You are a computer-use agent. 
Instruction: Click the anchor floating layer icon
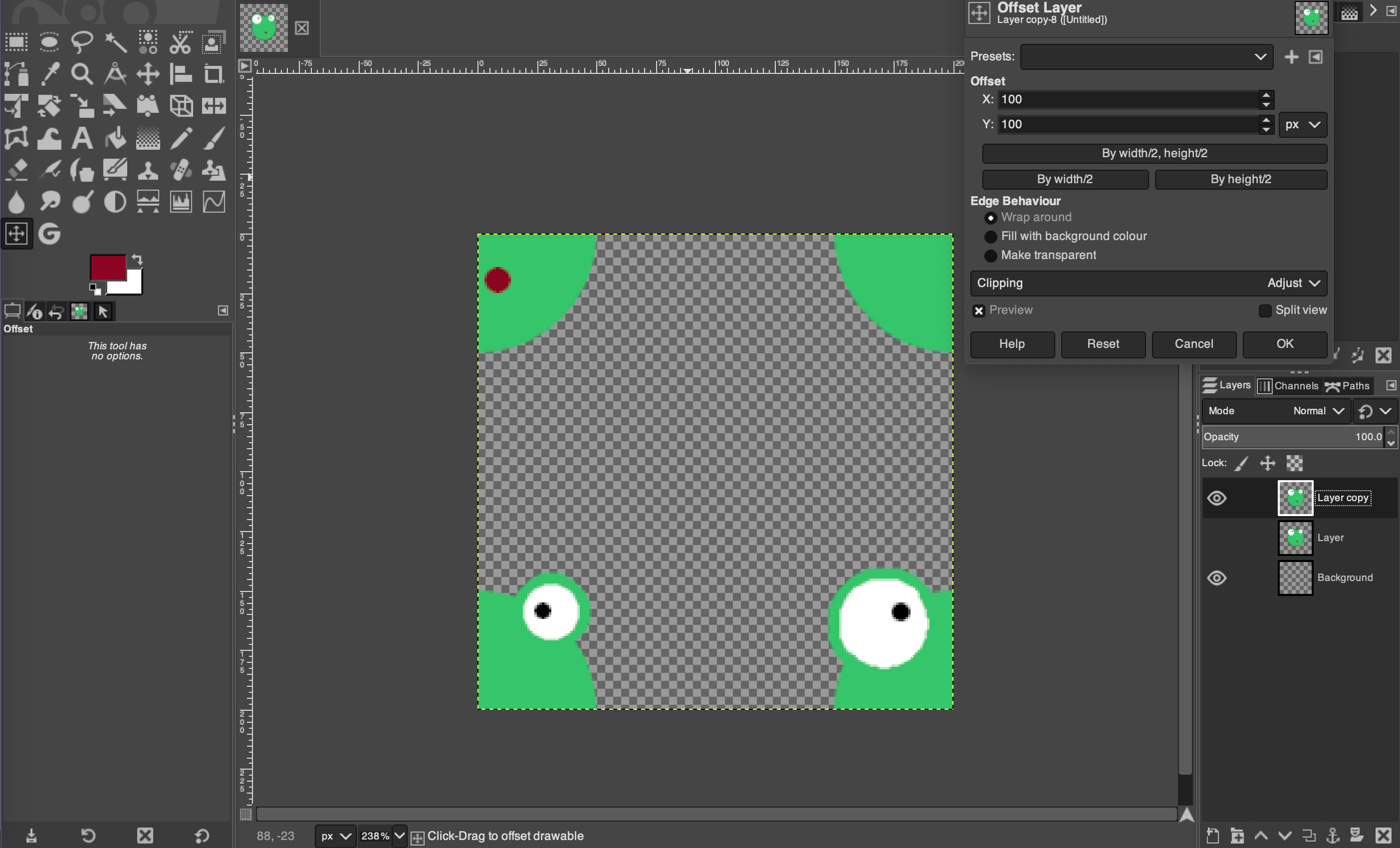pos(1333,836)
